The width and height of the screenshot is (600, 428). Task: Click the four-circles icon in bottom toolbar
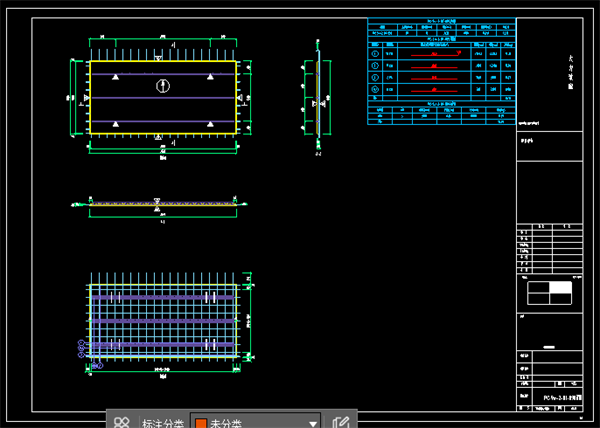tap(122, 423)
